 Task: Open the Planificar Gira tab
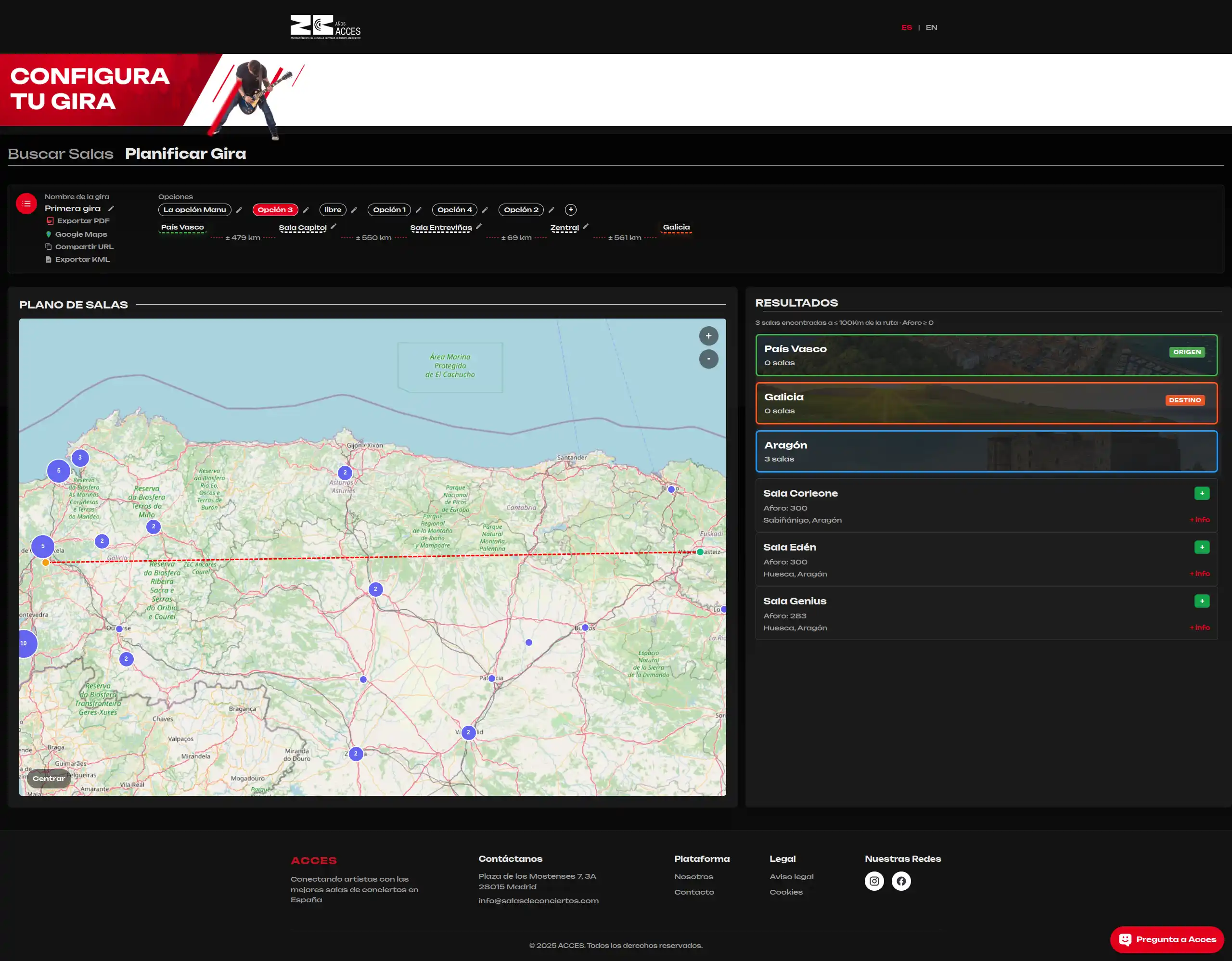(x=186, y=154)
